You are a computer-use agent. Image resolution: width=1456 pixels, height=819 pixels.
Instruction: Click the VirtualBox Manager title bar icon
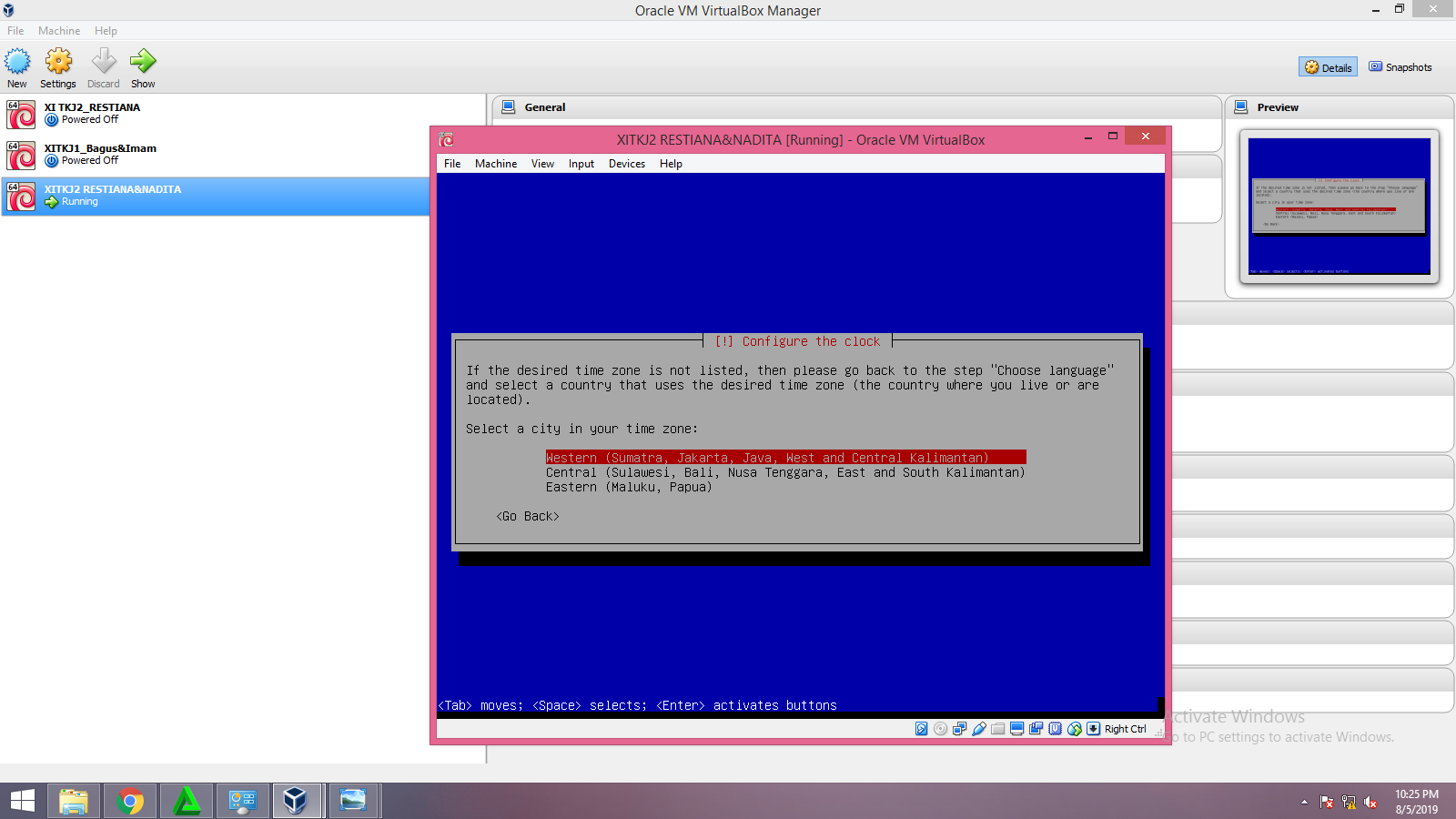[x=8, y=10]
